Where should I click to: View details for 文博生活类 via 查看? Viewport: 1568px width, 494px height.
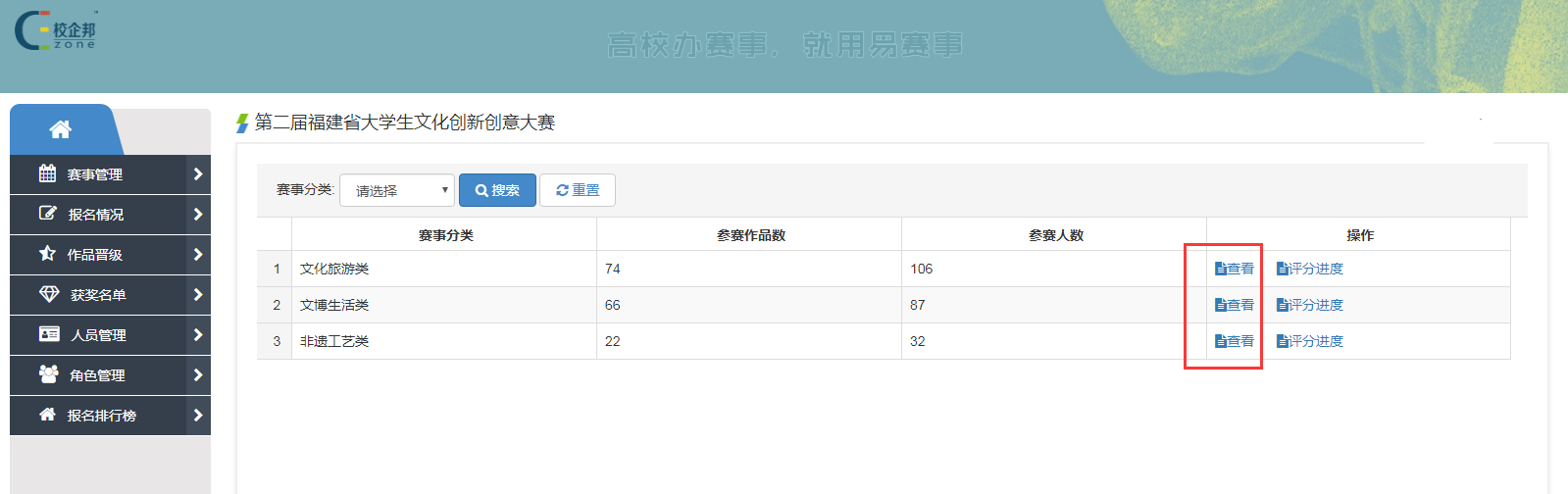(x=1235, y=305)
